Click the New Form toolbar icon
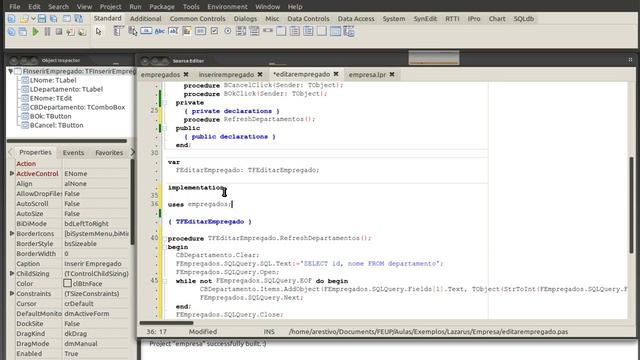Screen dimensions: 640x360 pyautogui.click(x=67, y=19)
